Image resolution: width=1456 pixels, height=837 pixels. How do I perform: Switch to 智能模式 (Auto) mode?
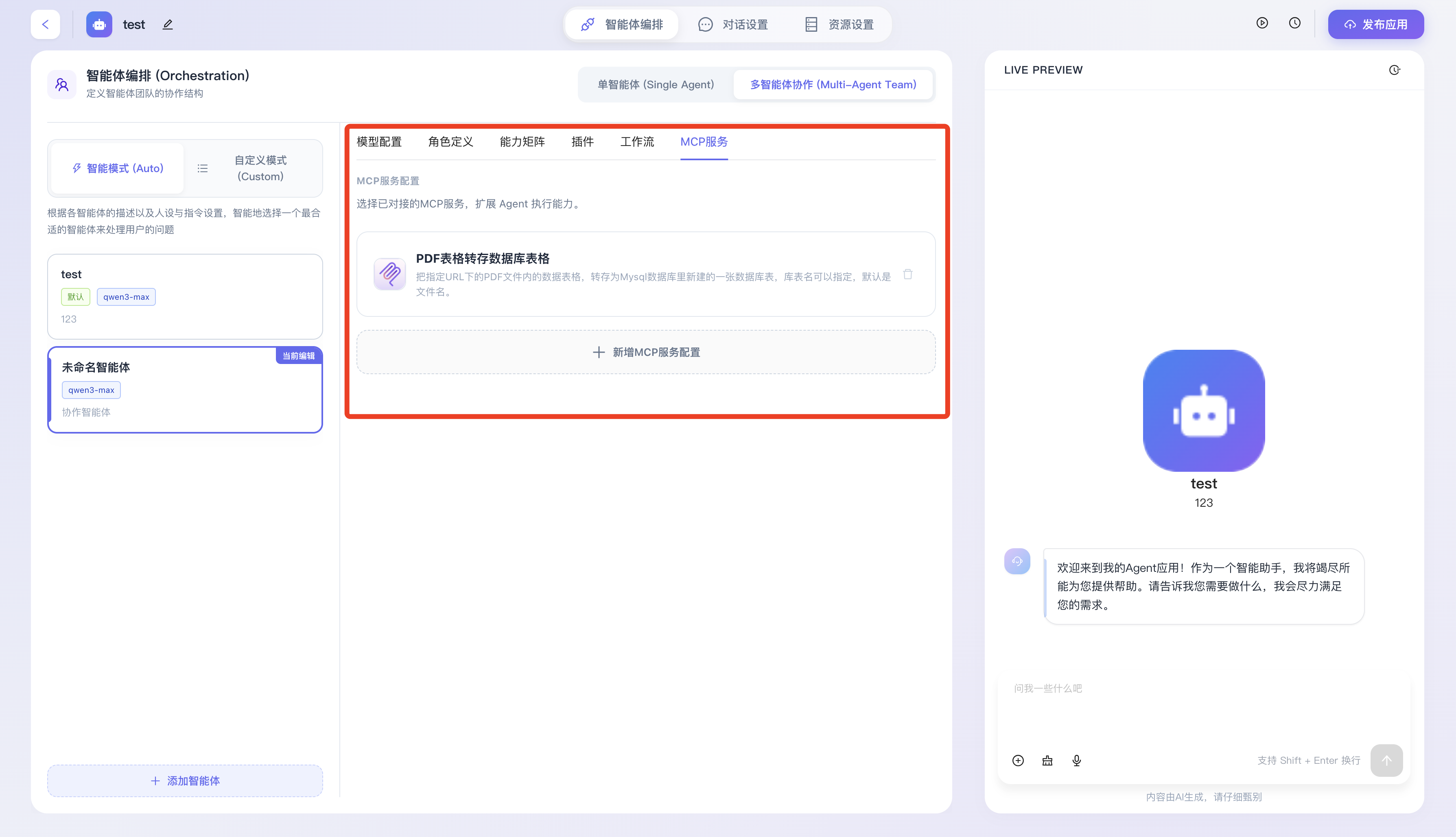(118, 168)
